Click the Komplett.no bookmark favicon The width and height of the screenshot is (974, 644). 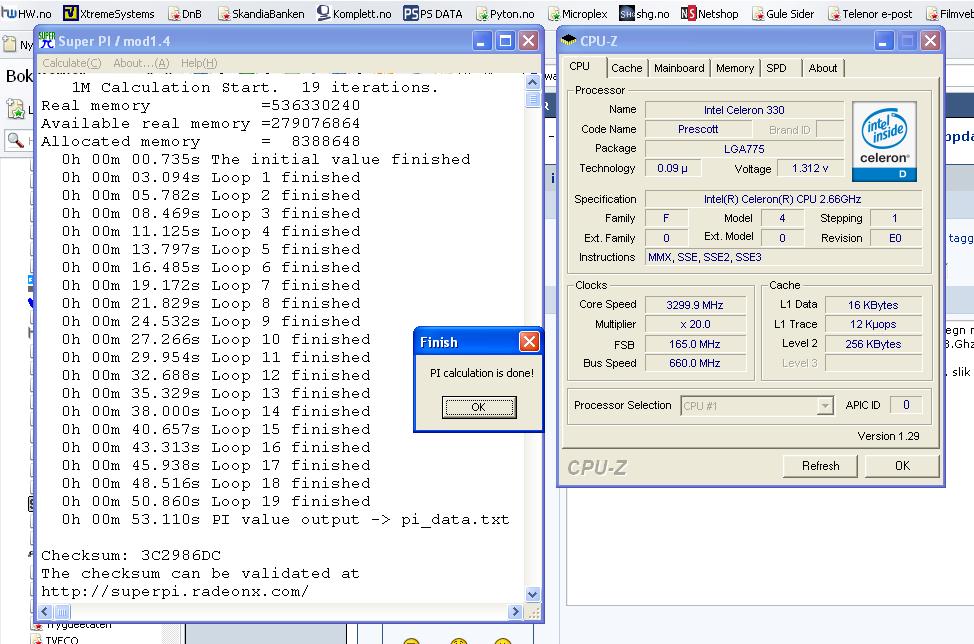324,13
